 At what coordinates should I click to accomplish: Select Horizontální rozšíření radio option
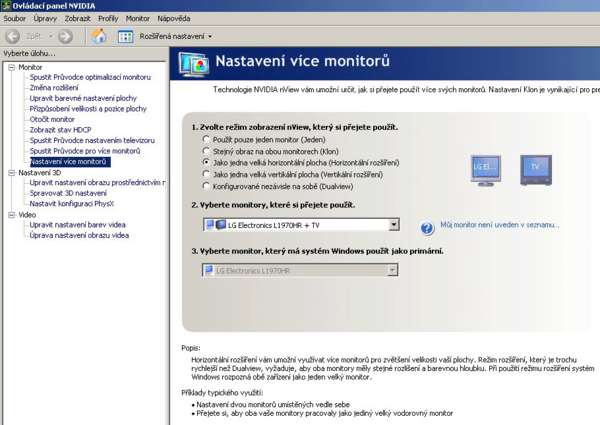[206, 162]
